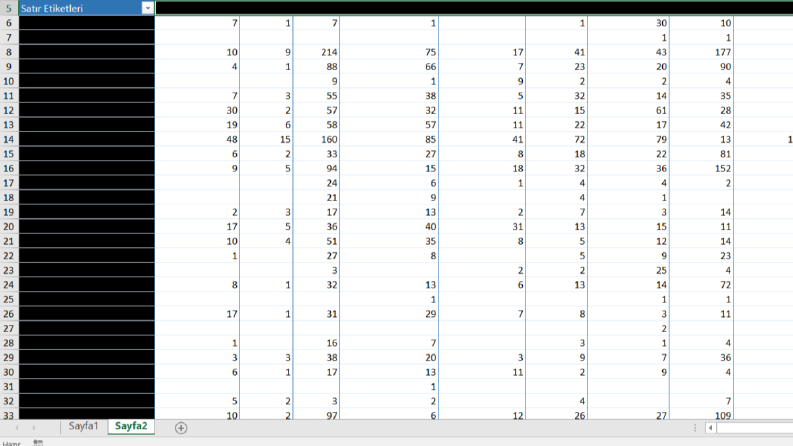The image size is (793, 446).
Task: Select cell with value 88 in row 9
Action: coord(317,66)
